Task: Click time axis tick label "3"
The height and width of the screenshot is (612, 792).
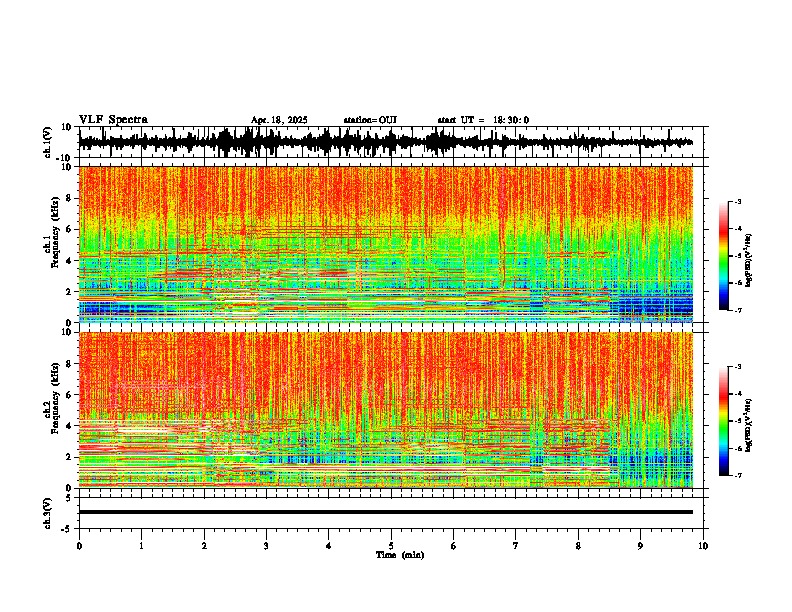Action: (x=266, y=546)
